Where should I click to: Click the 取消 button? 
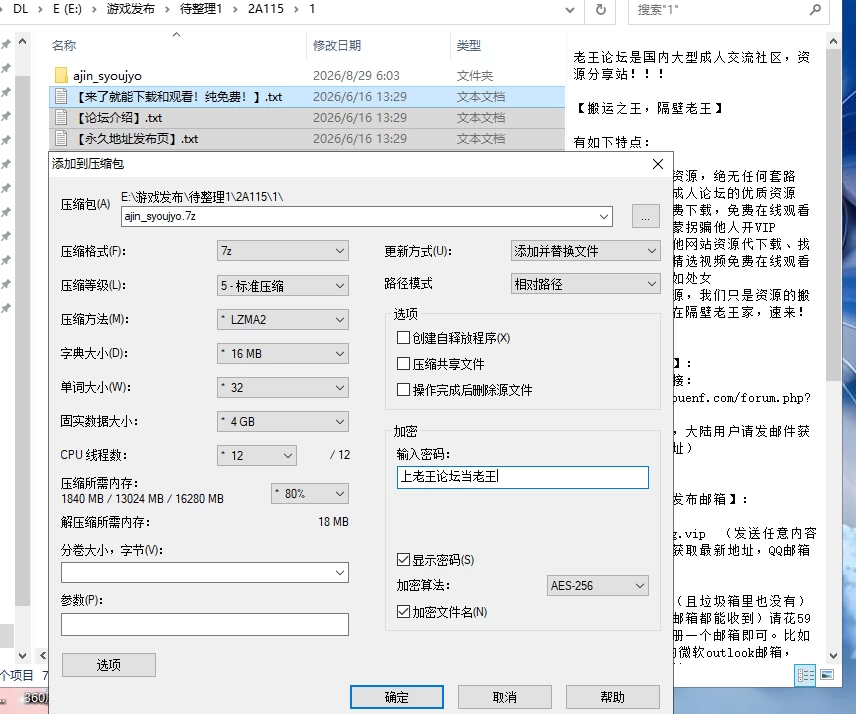(504, 697)
